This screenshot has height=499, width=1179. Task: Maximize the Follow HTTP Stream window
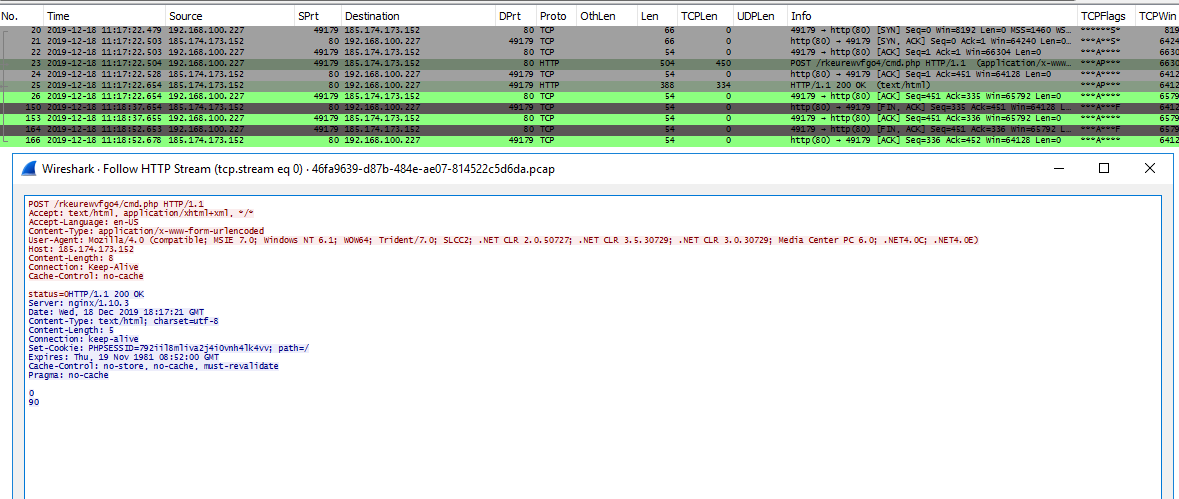(1104, 168)
